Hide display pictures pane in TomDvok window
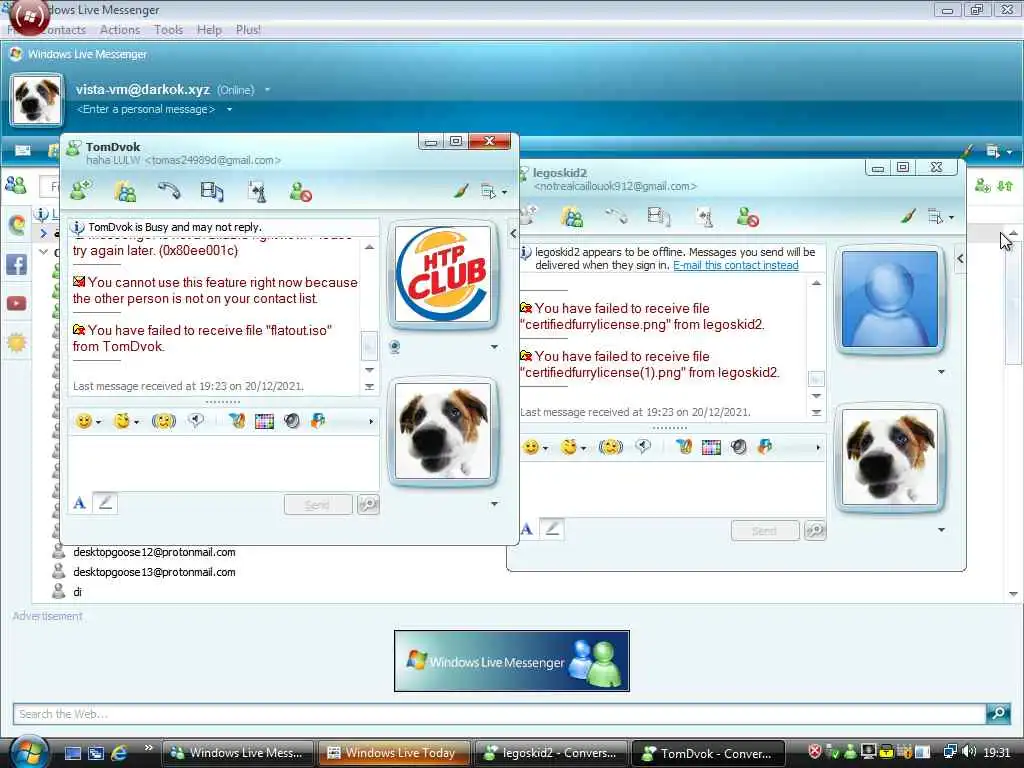Image resolution: width=1024 pixels, height=768 pixels. coord(513,233)
